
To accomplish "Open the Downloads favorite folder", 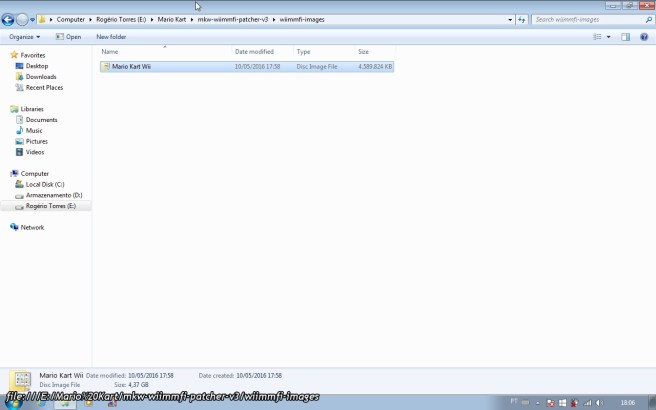I will (41, 77).
